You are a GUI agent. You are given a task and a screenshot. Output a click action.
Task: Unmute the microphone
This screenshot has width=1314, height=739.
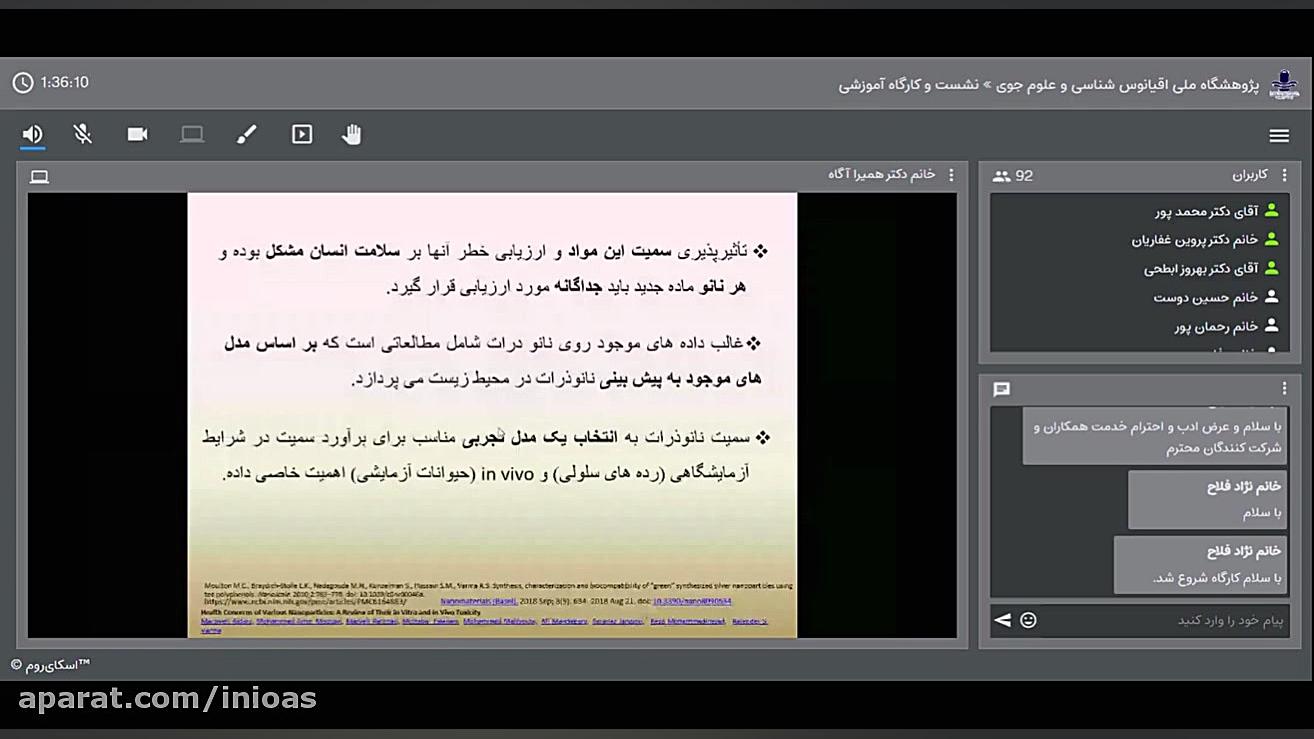pyautogui.click(x=83, y=135)
